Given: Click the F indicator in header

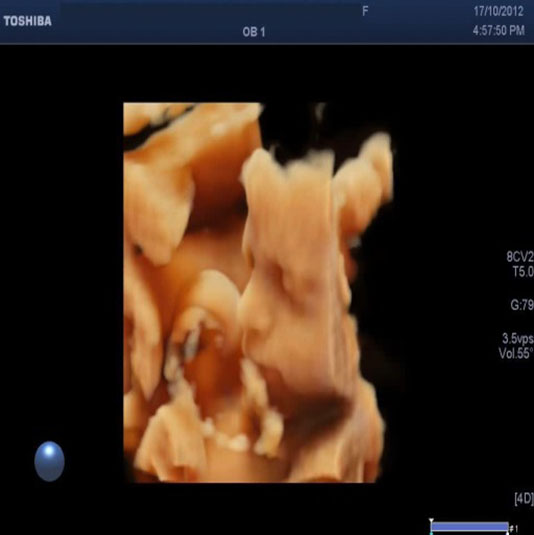Looking at the screenshot, I should [x=365, y=11].
